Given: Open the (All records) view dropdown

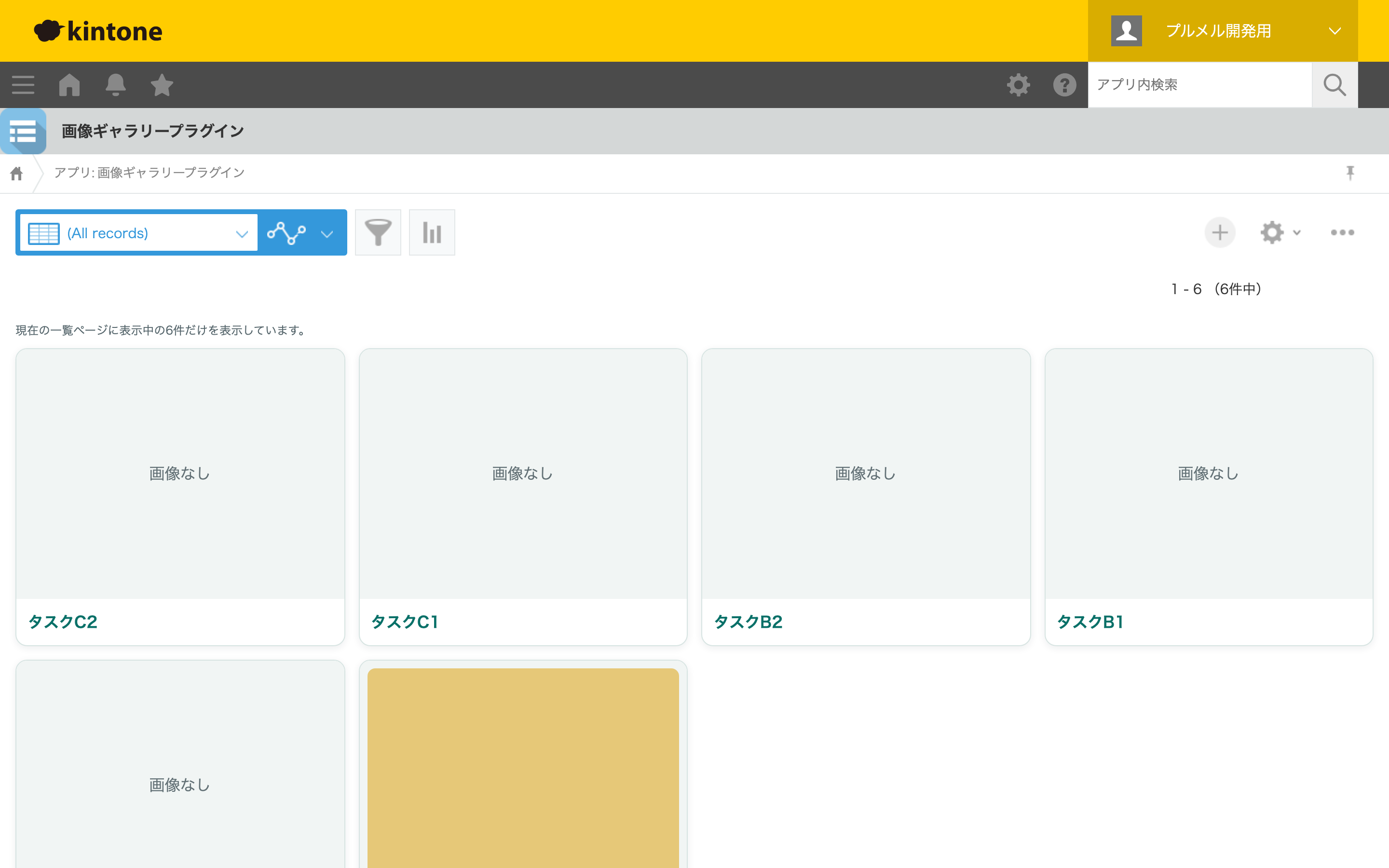Looking at the screenshot, I should [x=138, y=233].
